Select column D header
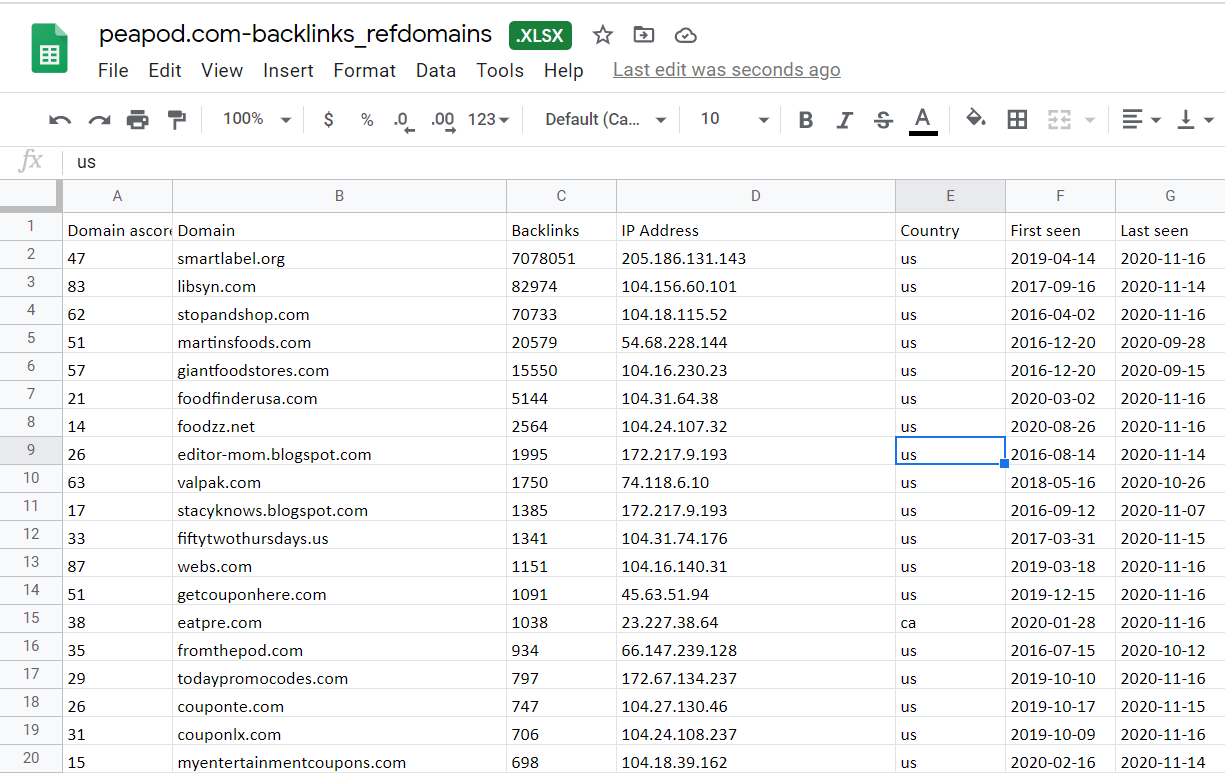Screen dimensions: 1225x773 (756, 196)
